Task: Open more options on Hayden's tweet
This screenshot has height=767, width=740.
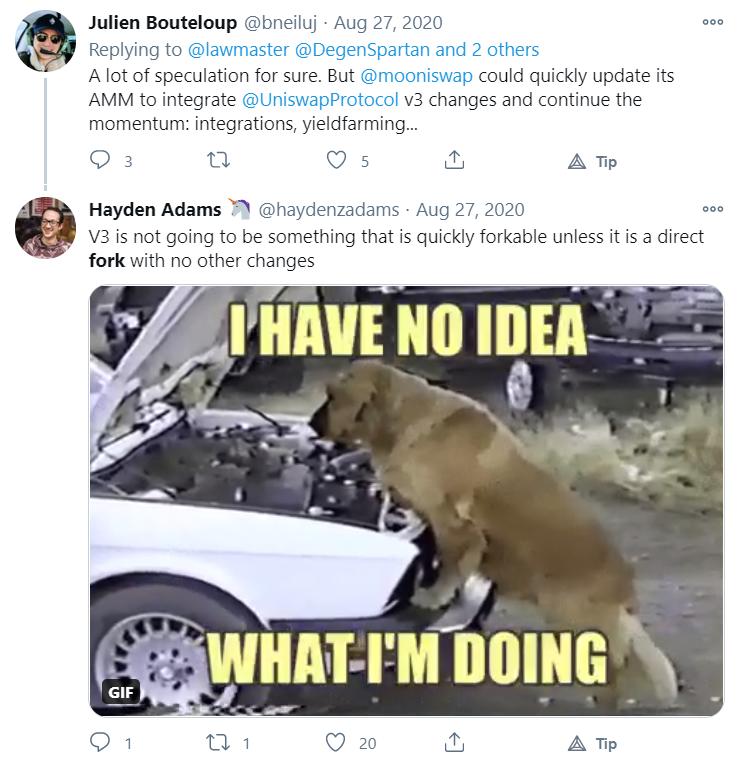Action: coord(712,209)
